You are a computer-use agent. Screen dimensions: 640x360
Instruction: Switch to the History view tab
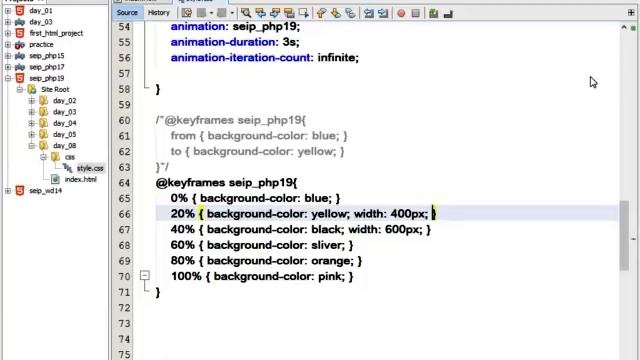pyautogui.click(x=159, y=13)
